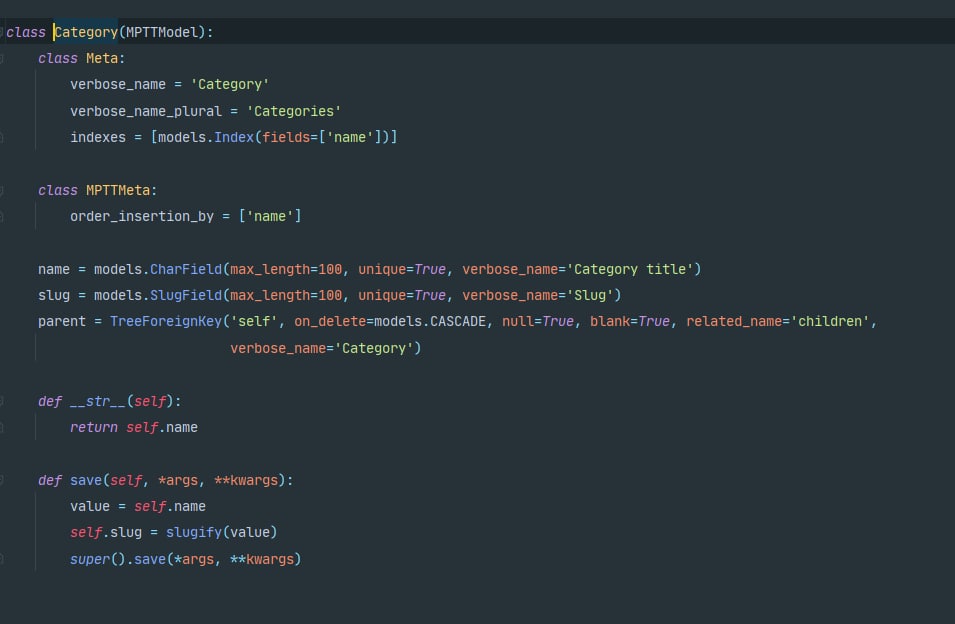The width and height of the screenshot is (955, 624).
Task: Click value variable in value = self.name
Action: (90, 507)
